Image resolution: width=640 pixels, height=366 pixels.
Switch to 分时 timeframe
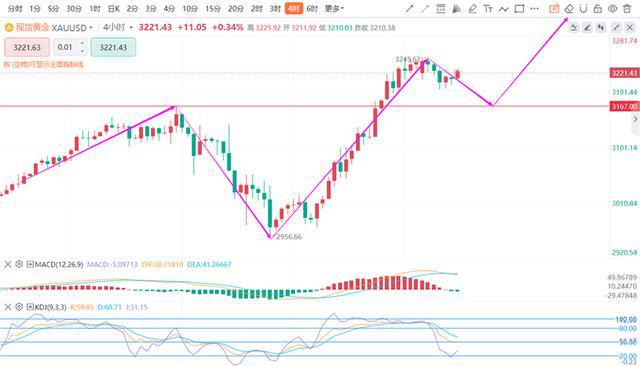pyautogui.click(x=15, y=9)
